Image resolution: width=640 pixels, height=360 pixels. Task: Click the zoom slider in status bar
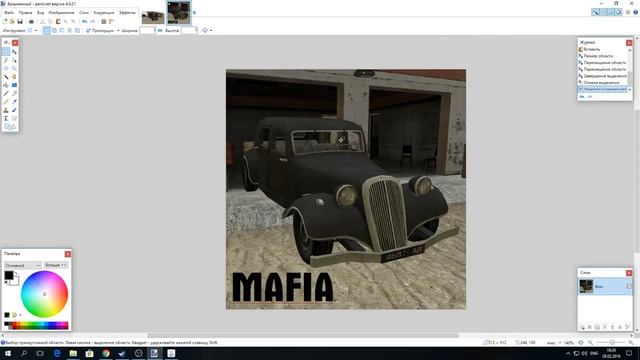click(x=612, y=342)
